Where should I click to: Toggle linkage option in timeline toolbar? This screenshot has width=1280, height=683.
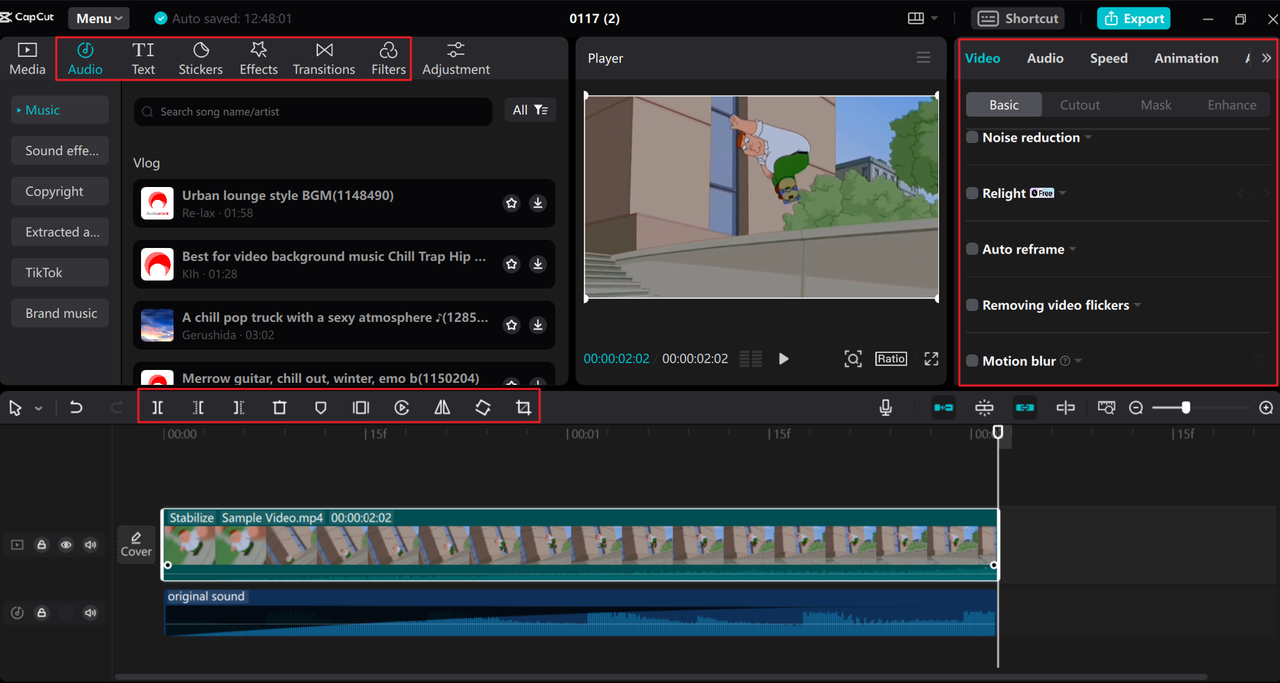tap(1025, 408)
